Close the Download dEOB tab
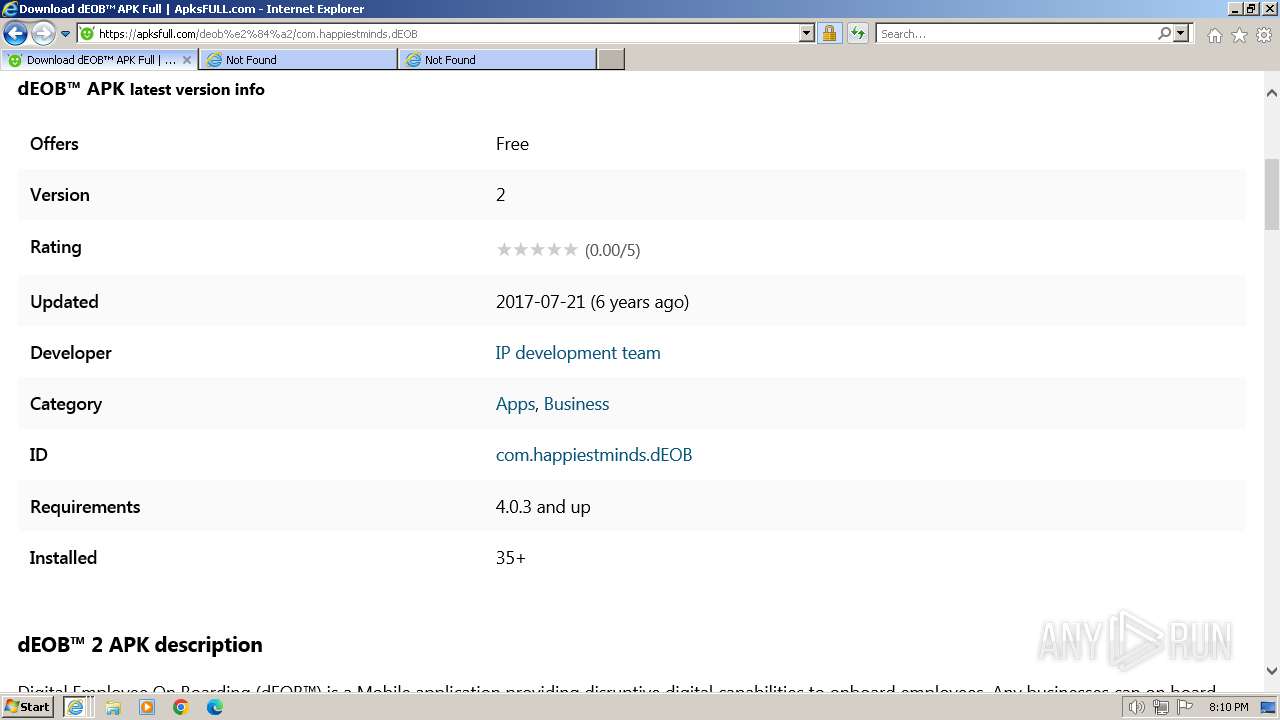Image resolution: width=1280 pixels, height=720 pixels. point(186,60)
